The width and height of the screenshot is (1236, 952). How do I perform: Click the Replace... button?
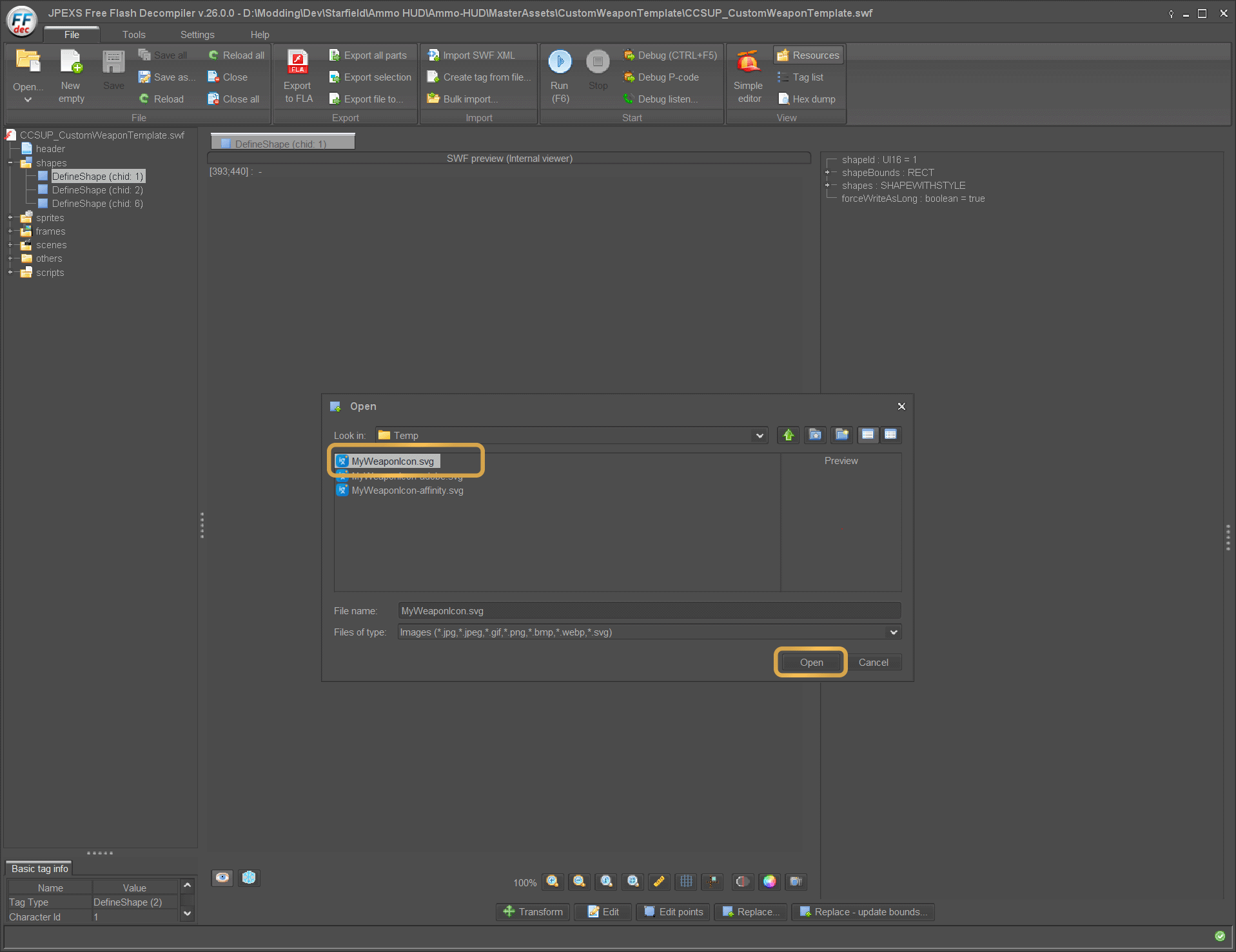tap(750, 912)
